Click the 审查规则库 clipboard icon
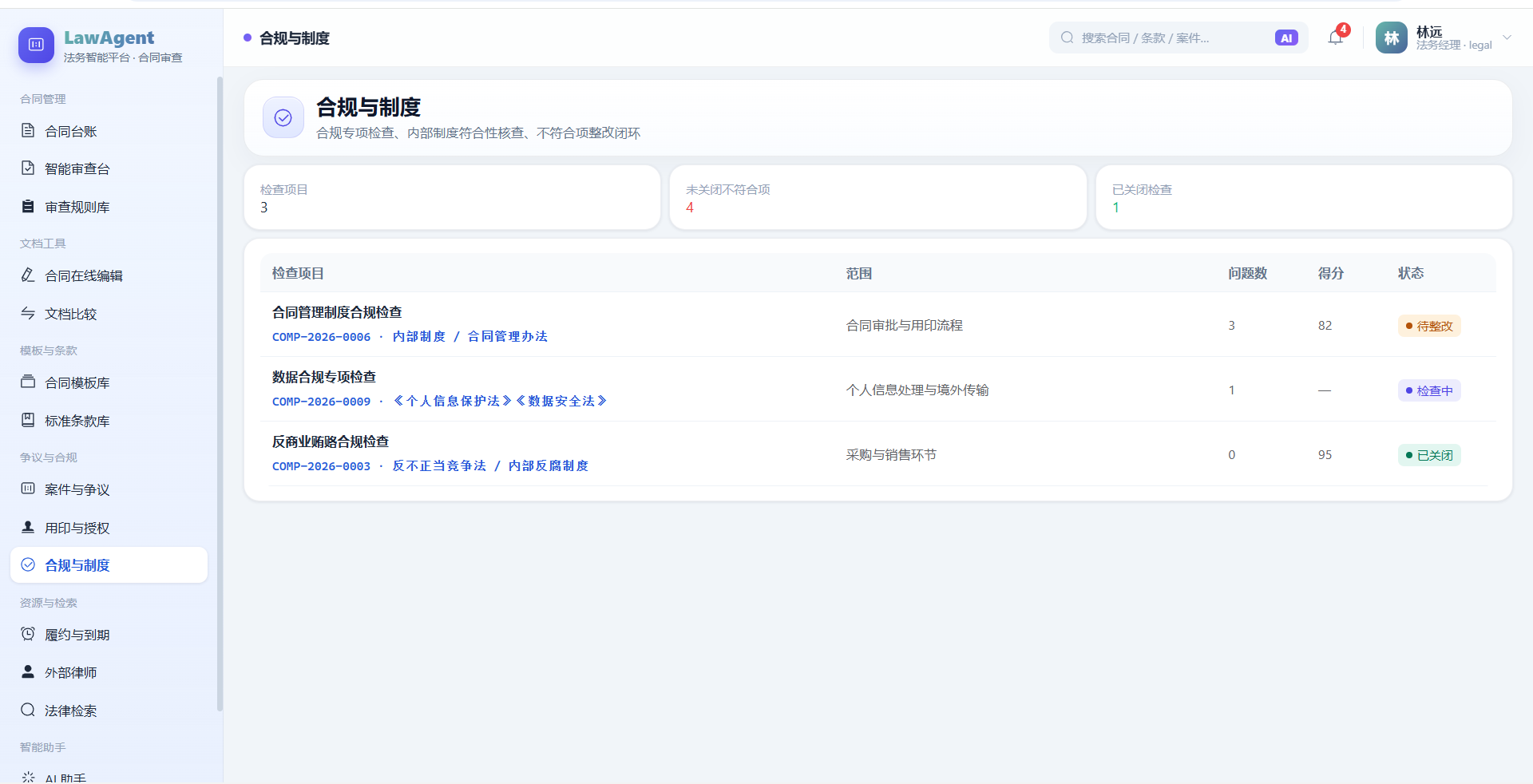 (28, 206)
